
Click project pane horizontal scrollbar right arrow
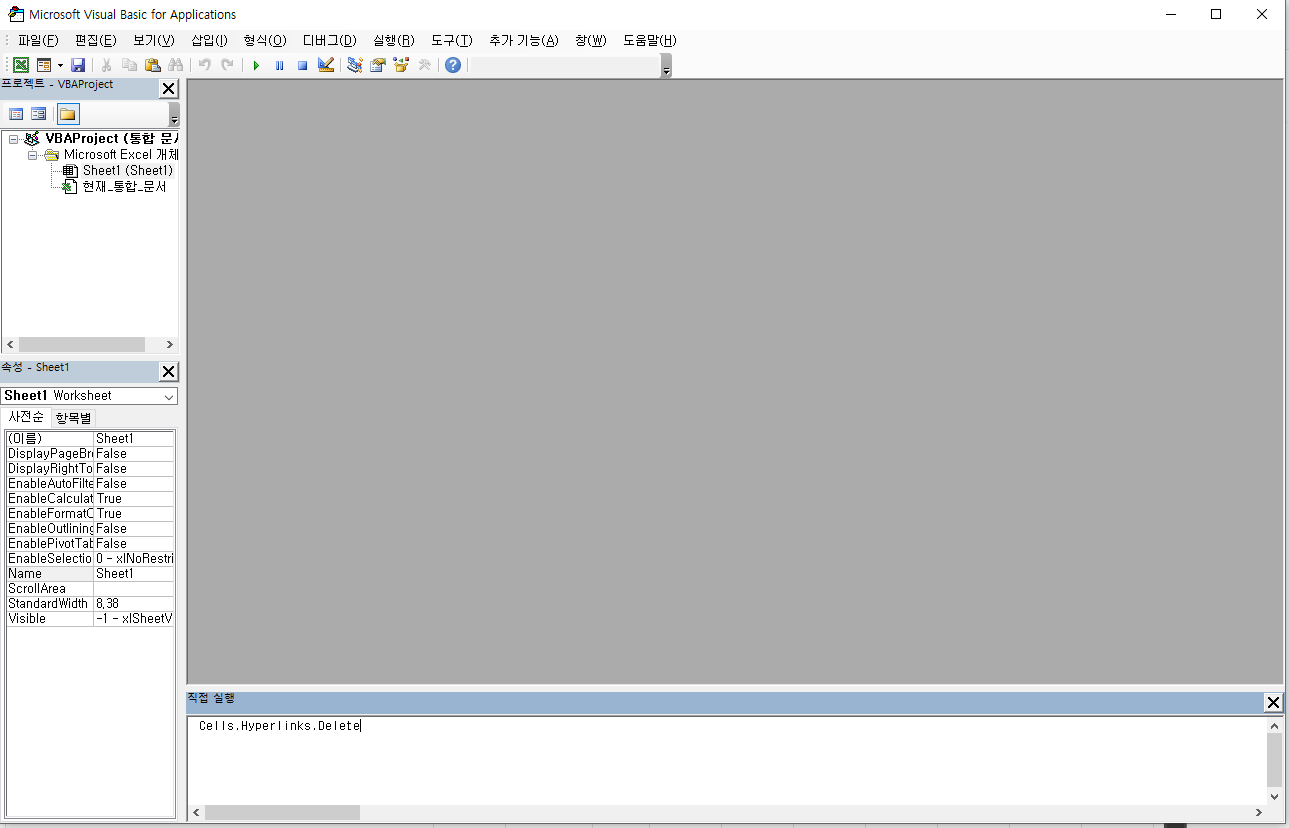point(170,344)
